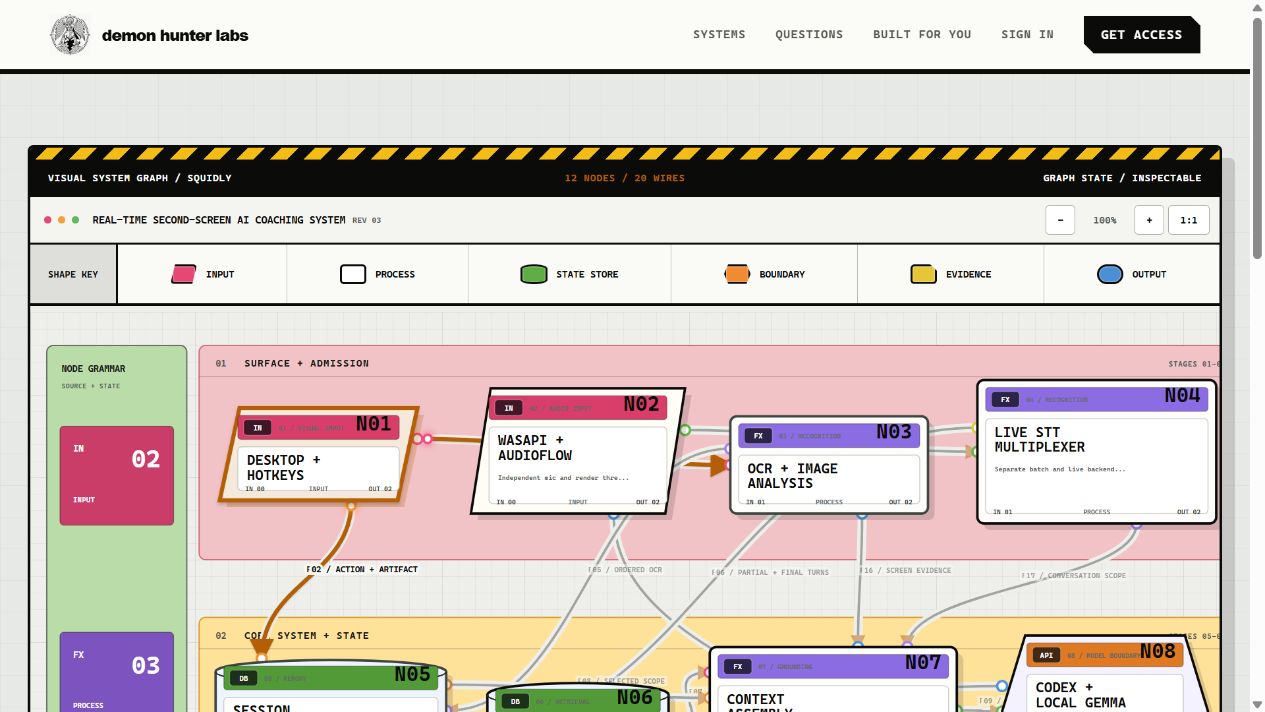Click the FX badge on node N04
Screen dimensions: 1265x712
click(1005, 399)
